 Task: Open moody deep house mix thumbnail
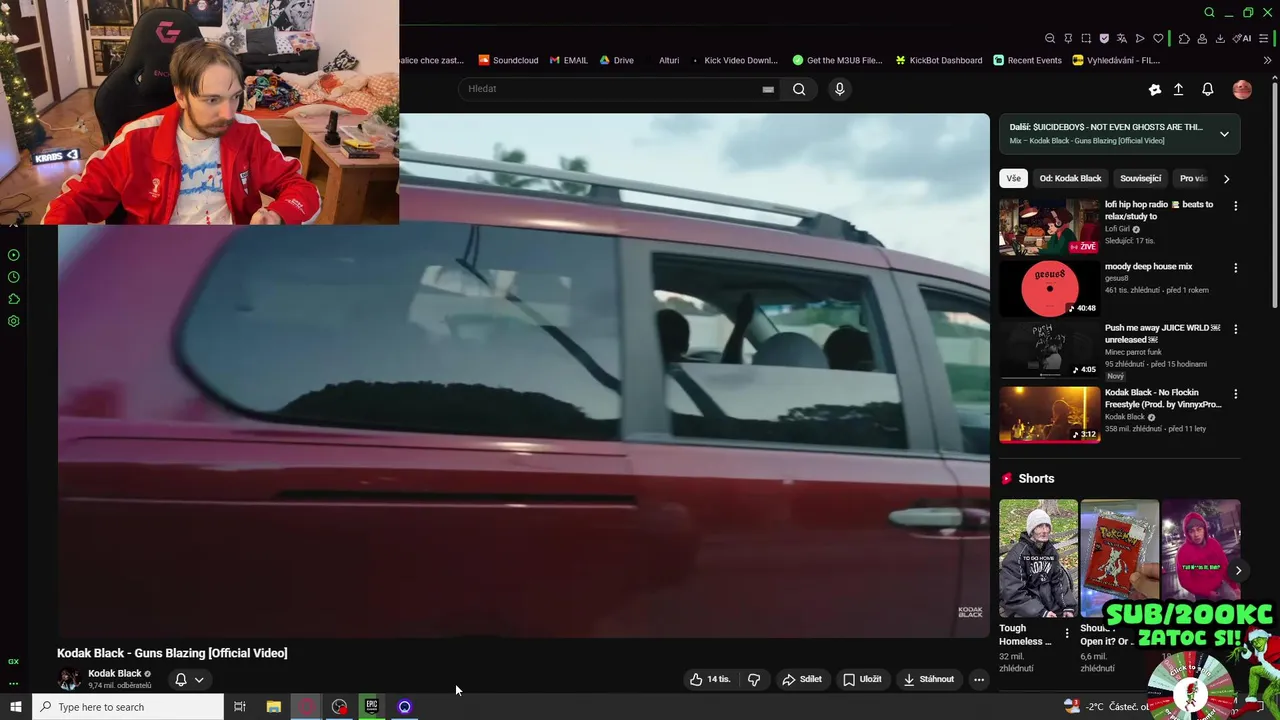pyautogui.click(x=1049, y=288)
